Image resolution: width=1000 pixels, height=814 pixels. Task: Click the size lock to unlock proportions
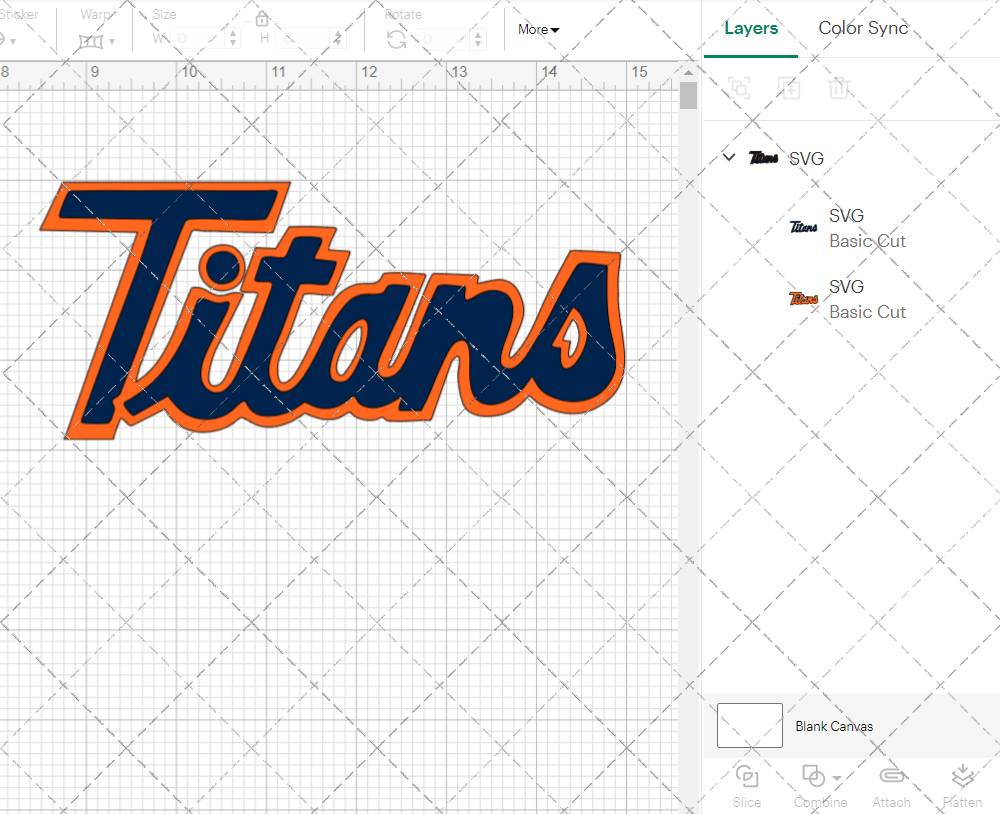[262, 18]
